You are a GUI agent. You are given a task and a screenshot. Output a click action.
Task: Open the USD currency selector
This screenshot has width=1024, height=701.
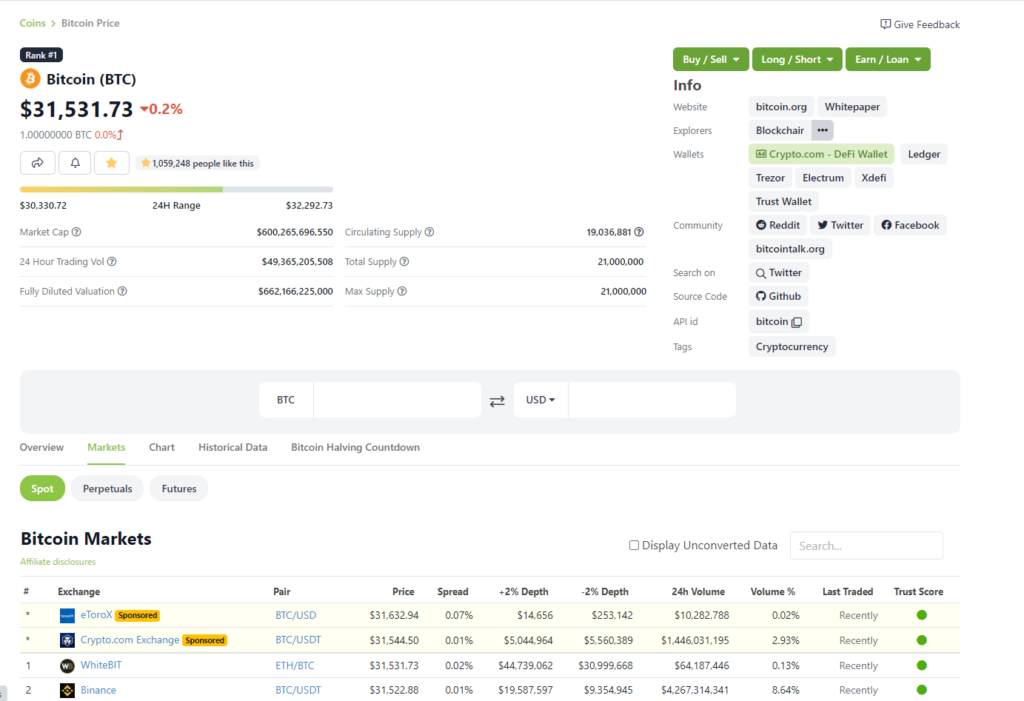[540, 399]
